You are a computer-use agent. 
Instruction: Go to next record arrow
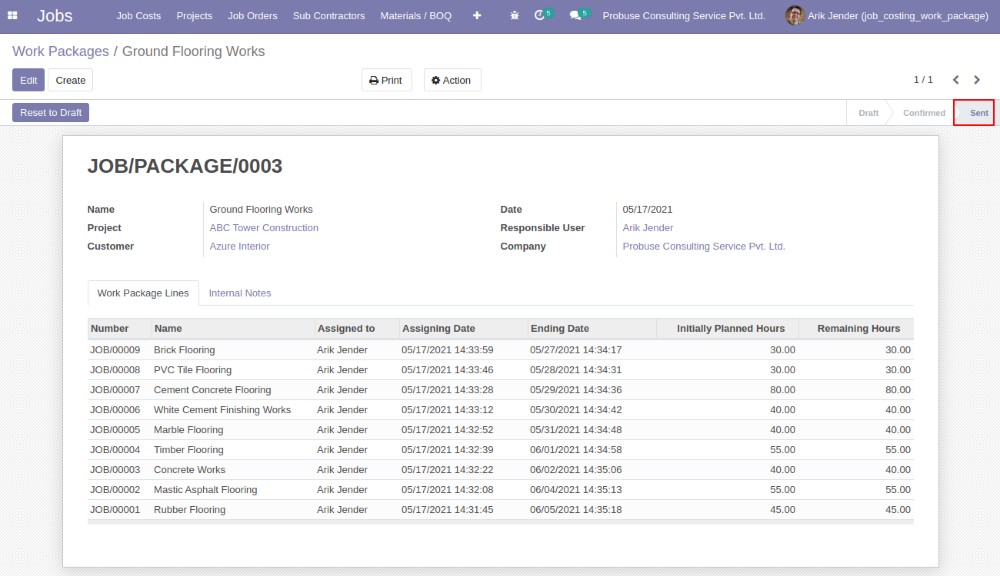pos(977,80)
